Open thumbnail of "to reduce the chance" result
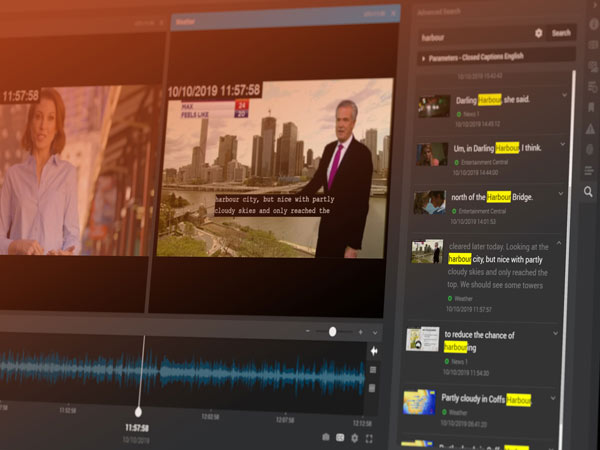Image resolution: width=600 pixels, height=450 pixels. [x=422, y=339]
